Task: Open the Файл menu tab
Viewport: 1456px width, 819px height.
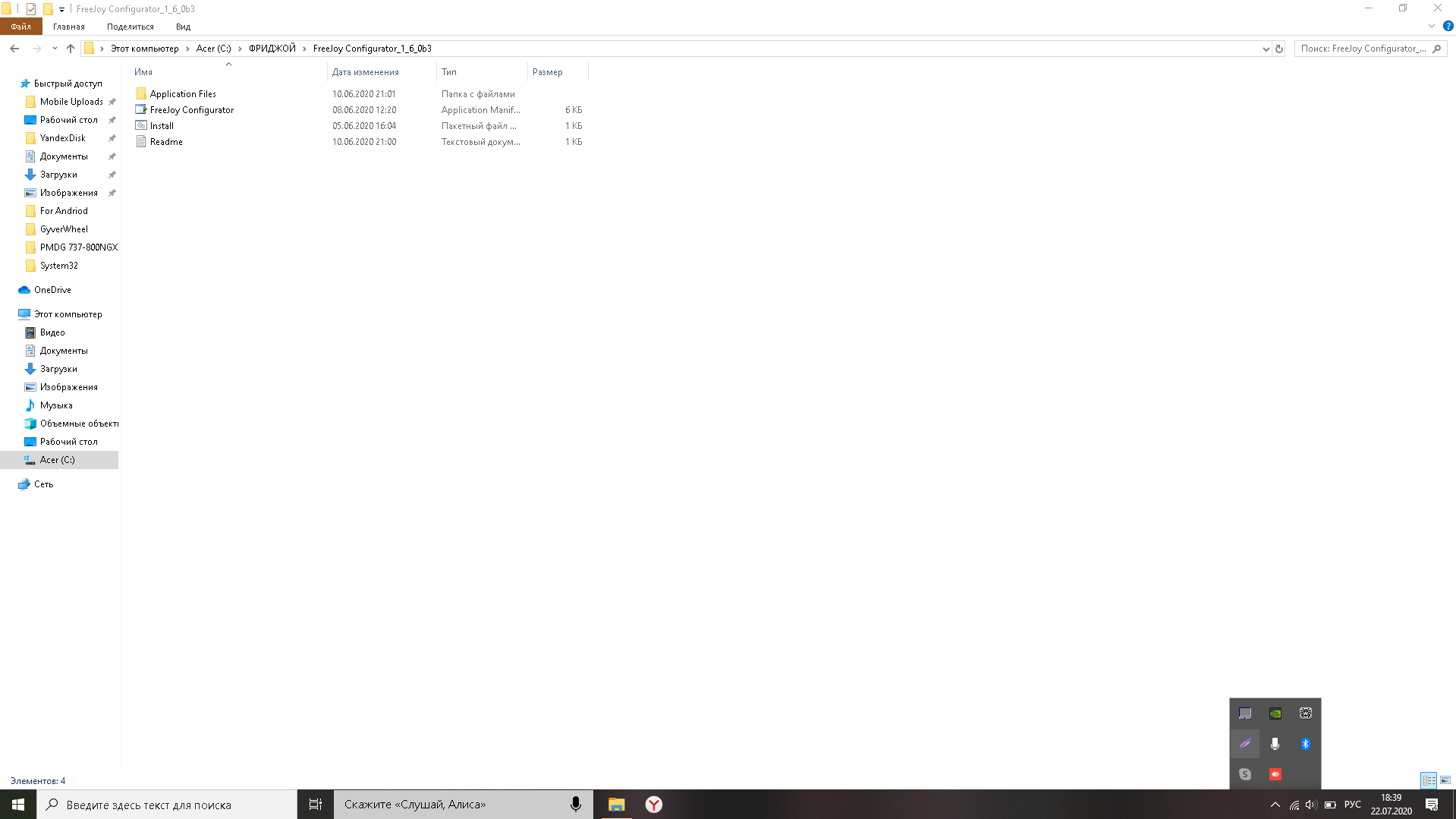Action: coord(20,27)
